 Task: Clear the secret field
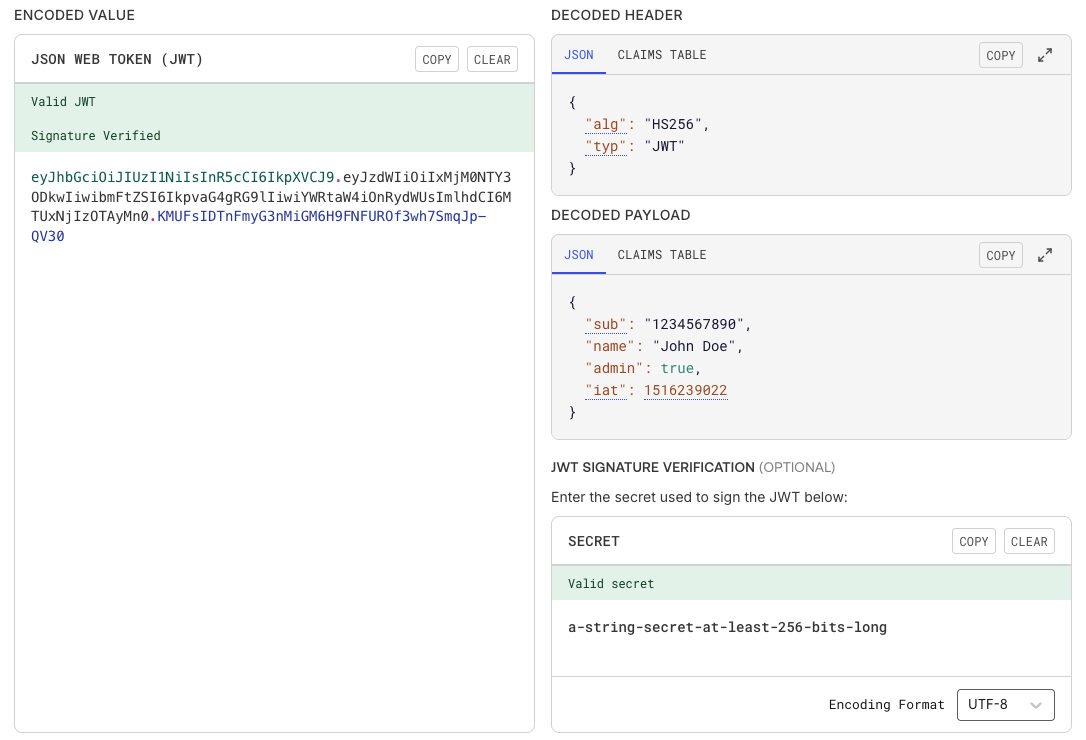[x=1029, y=541]
